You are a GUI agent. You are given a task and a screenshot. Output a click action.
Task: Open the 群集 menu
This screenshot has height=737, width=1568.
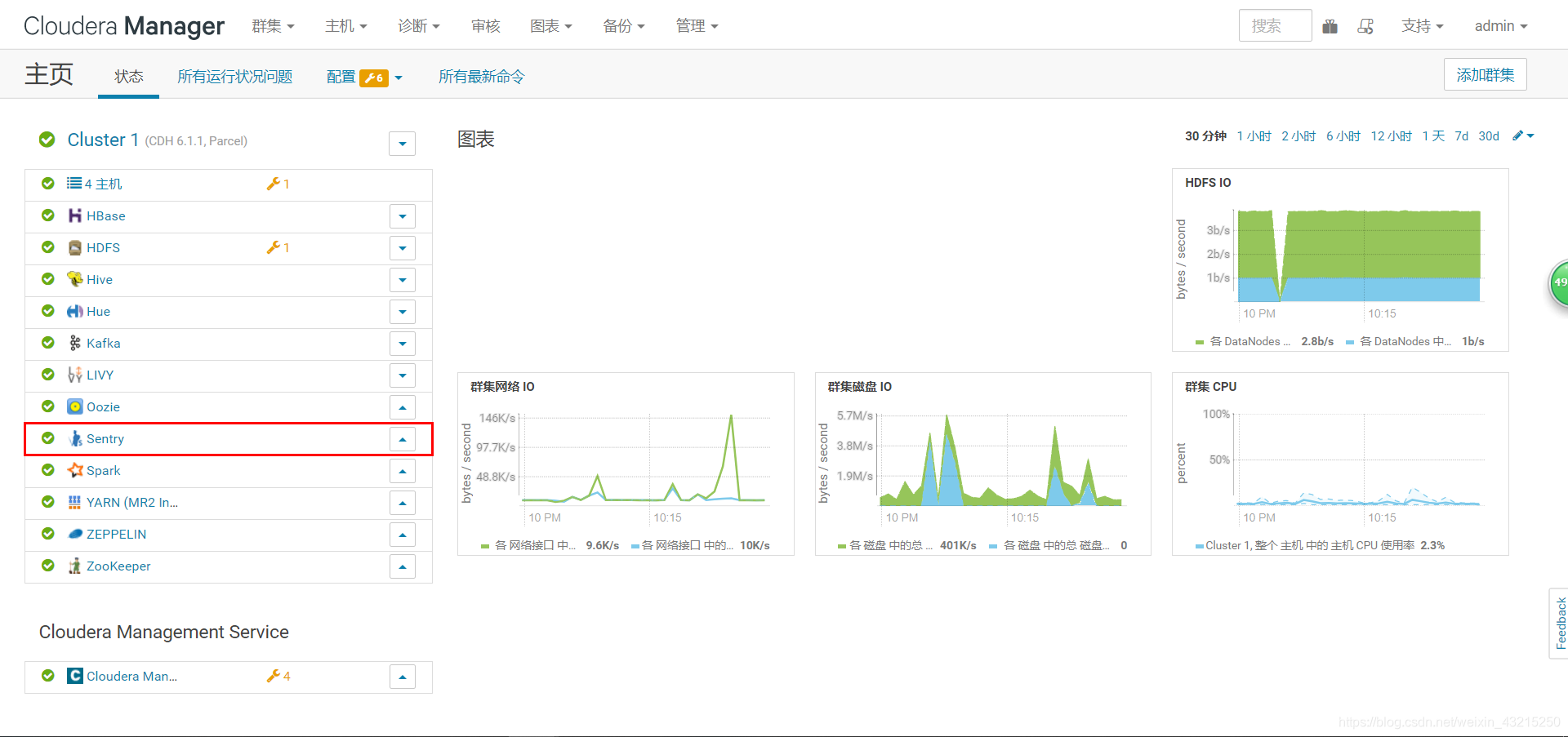[x=273, y=26]
